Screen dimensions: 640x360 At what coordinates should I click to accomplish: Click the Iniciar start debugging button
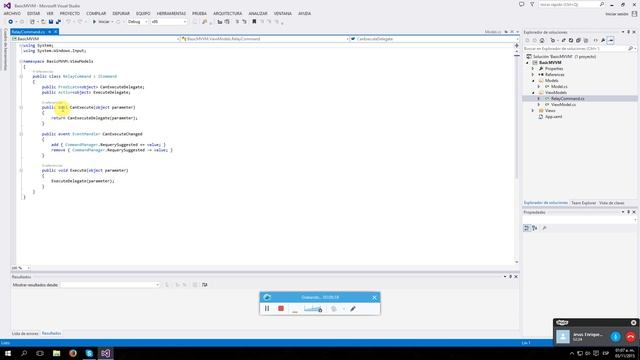point(102,22)
